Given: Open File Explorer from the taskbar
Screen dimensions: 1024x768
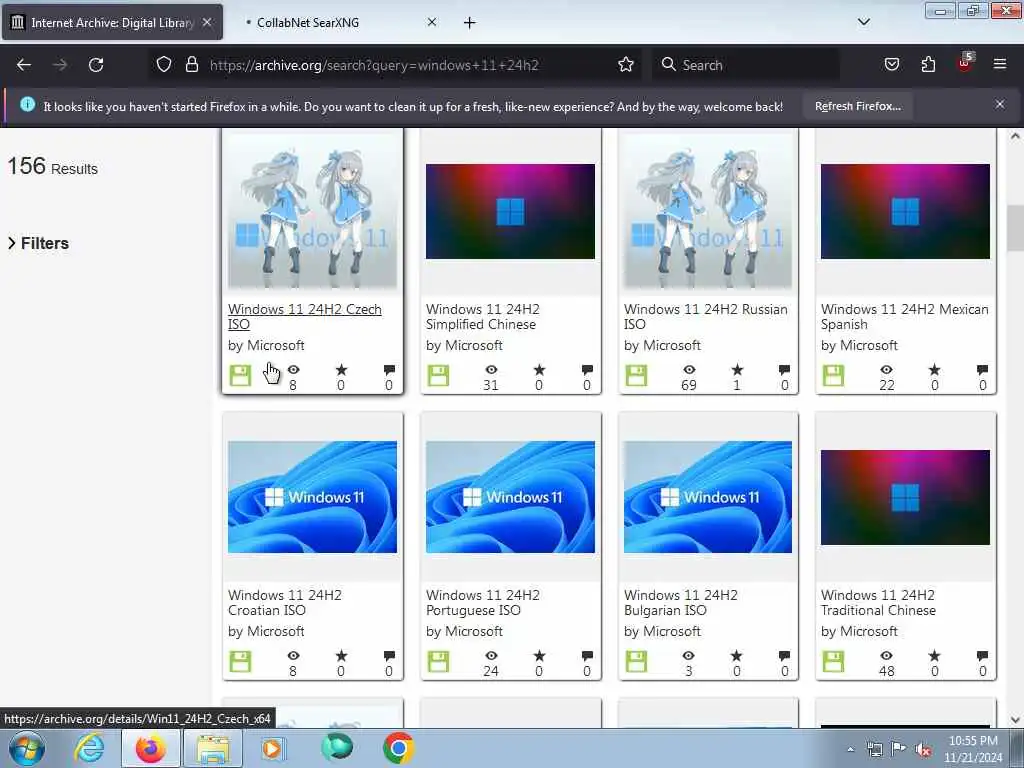Looking at the screenshot, I should (212, 748).
